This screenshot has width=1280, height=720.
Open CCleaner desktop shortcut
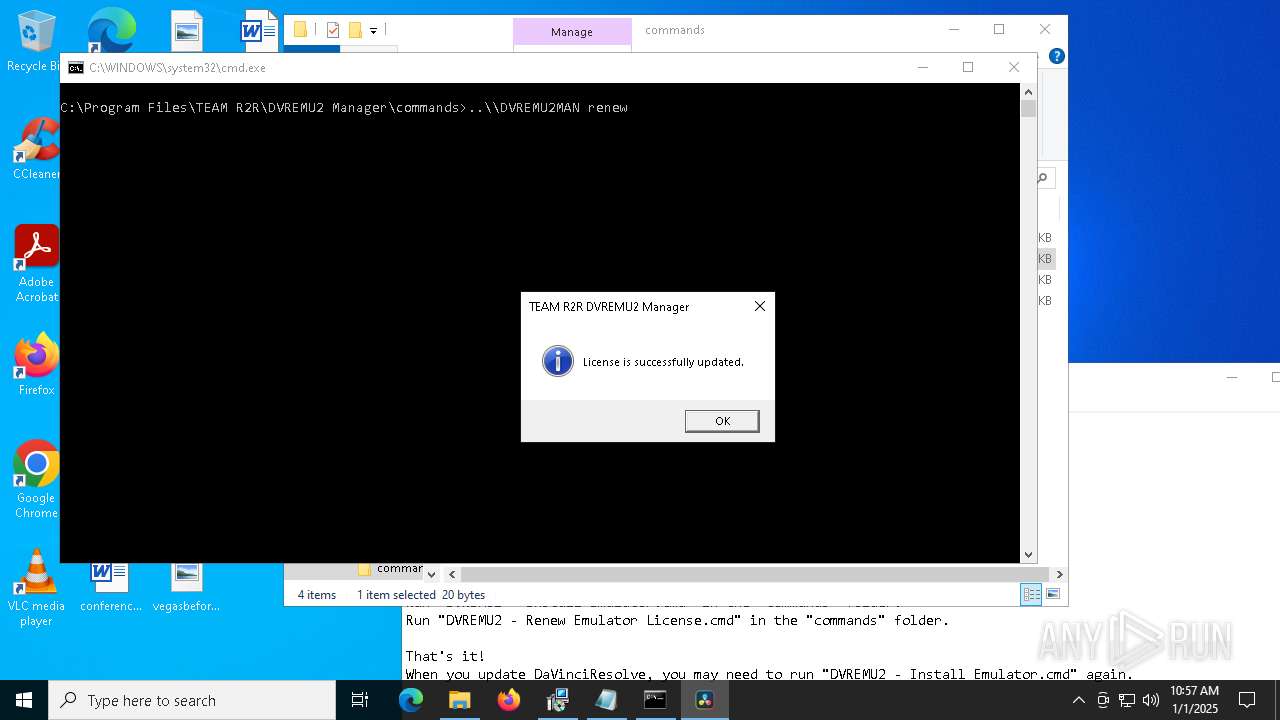coord(36,150)
